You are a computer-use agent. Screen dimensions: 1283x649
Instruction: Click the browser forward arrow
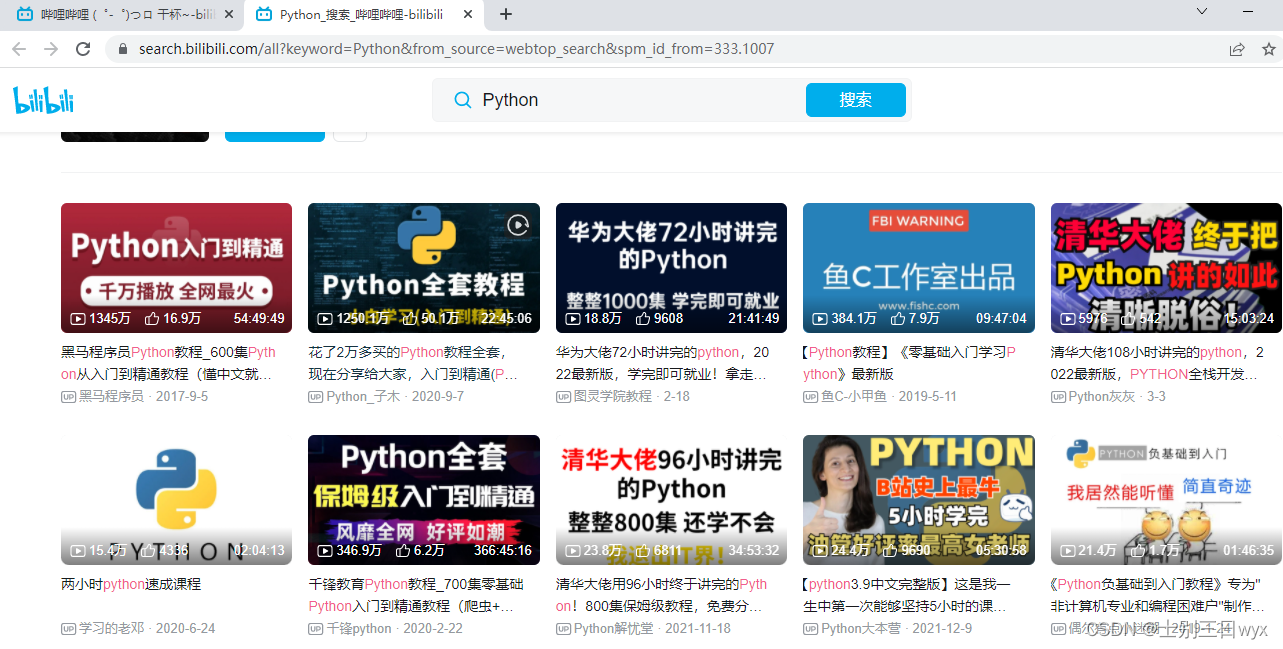coord(51,49)
